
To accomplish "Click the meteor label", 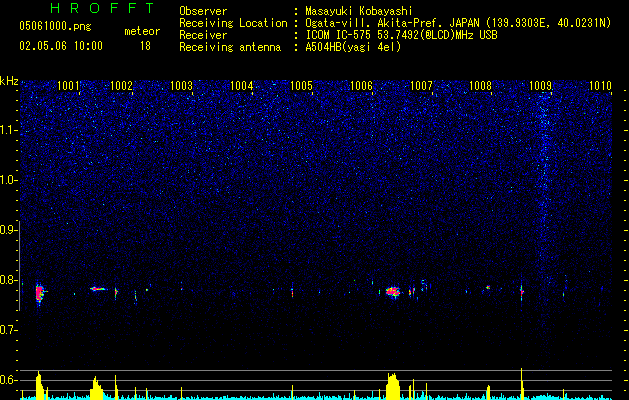I will click(x=142, y=31).
